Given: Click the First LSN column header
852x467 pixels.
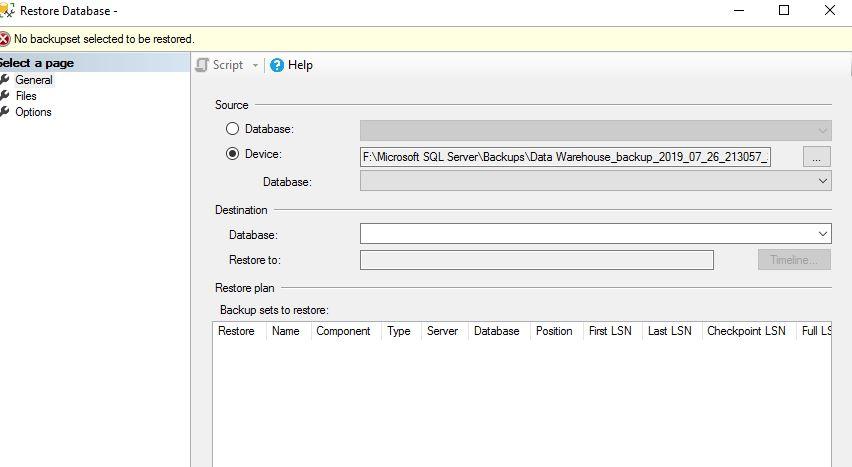Looking at the screenshot, I should [x=613, y=331].
